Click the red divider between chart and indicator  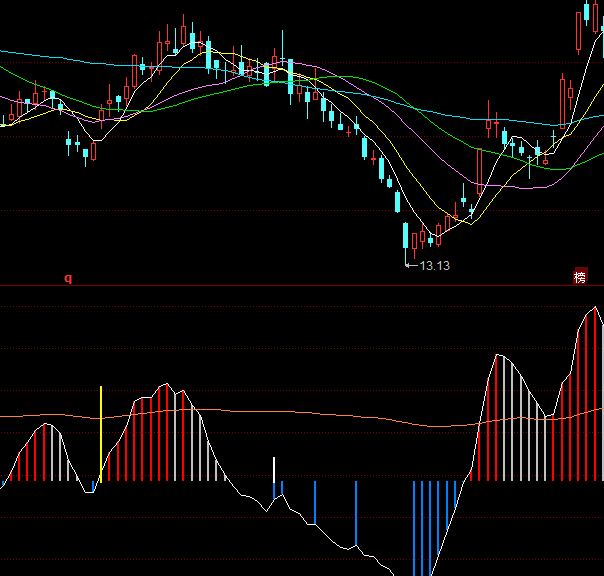click(x=300, y=283)
